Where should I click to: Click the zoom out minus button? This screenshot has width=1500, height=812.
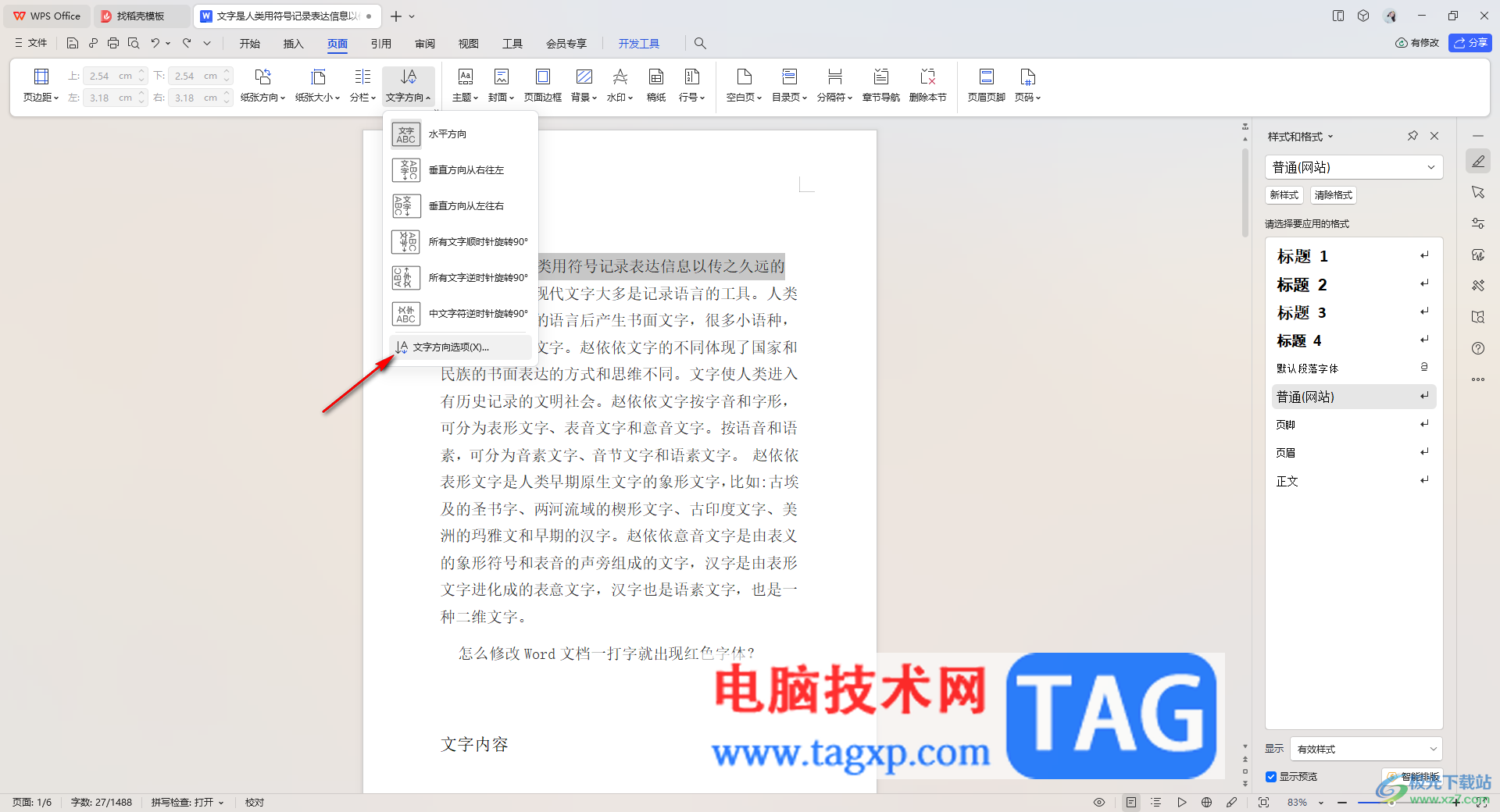(x=1342, y=803)
